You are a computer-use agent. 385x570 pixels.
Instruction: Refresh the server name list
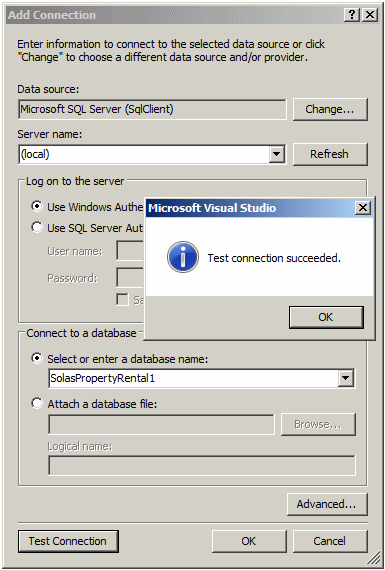tap(330, 154)
